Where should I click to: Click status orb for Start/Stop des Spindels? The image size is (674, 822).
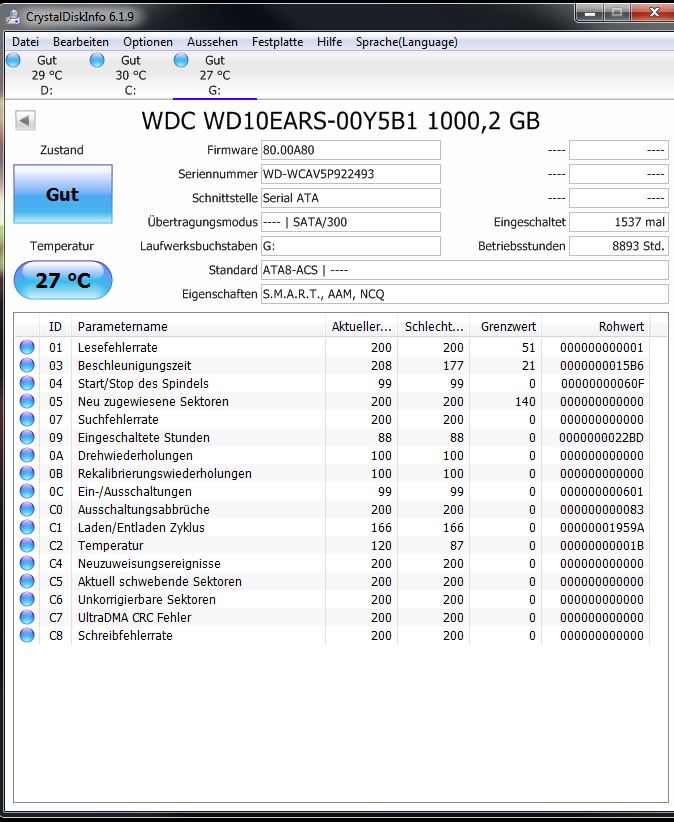27,383
